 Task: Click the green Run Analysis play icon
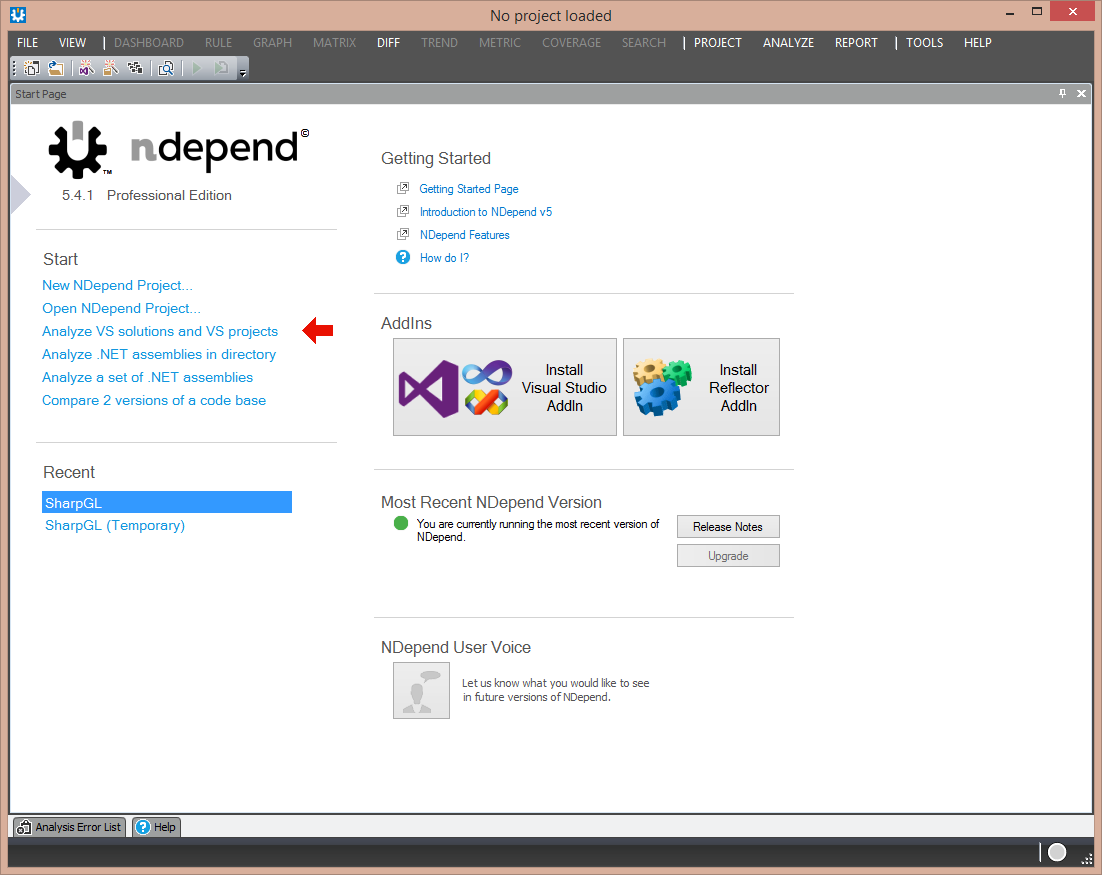(197, 68)
